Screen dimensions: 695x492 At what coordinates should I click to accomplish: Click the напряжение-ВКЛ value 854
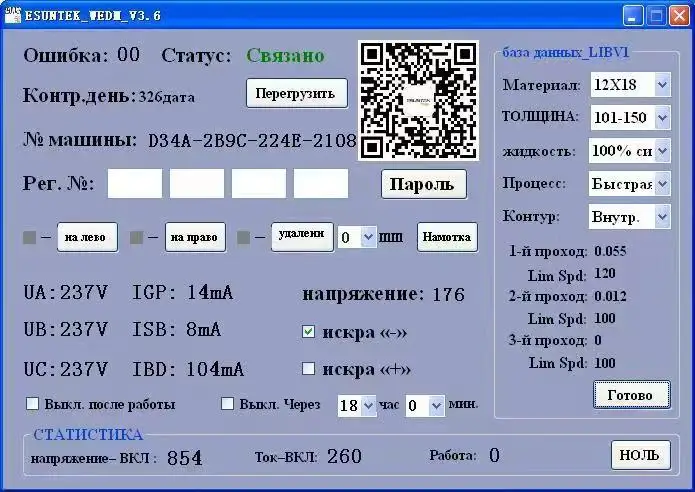click(x=184, y=458)
